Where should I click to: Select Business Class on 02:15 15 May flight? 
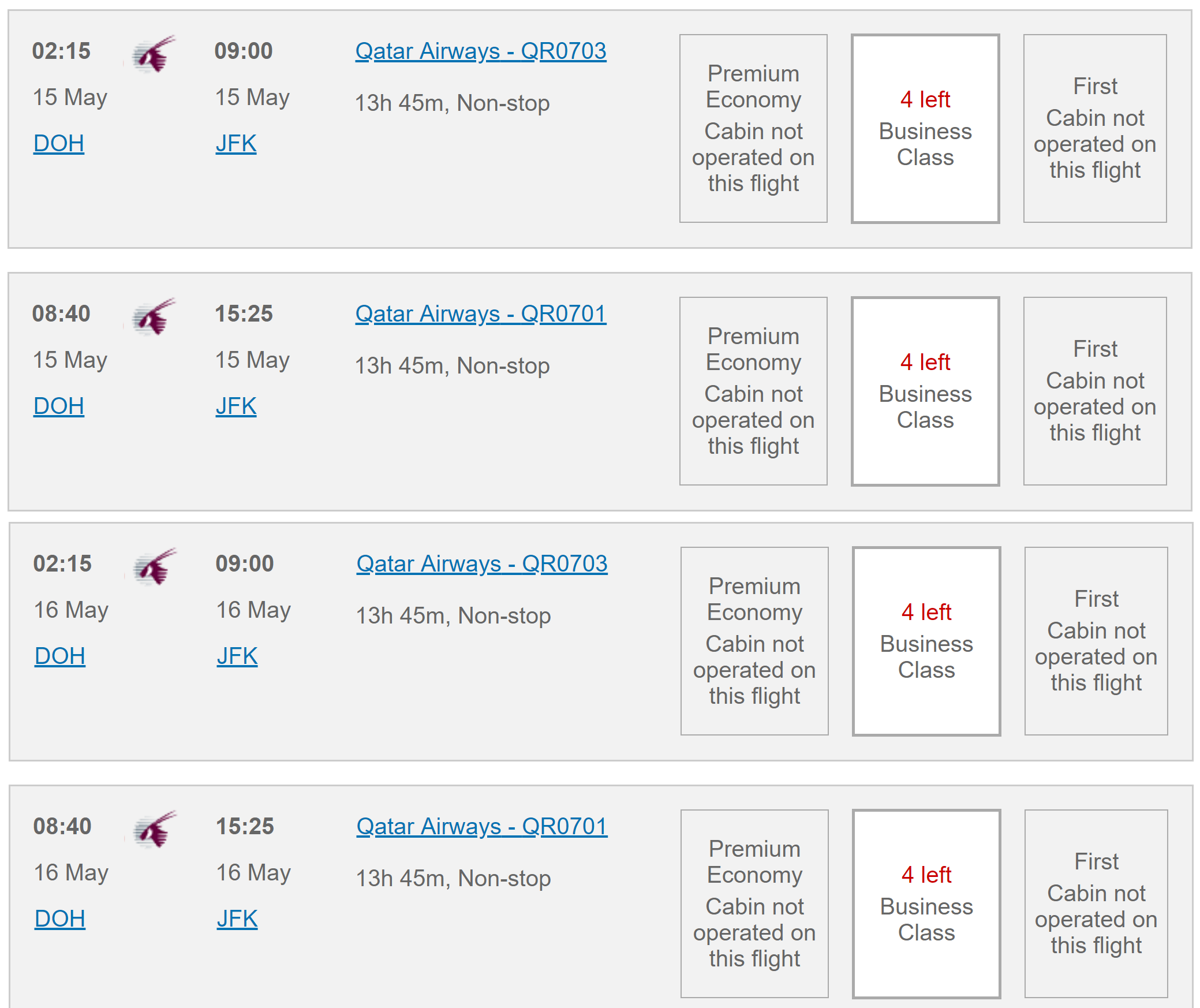coord(925,129)
